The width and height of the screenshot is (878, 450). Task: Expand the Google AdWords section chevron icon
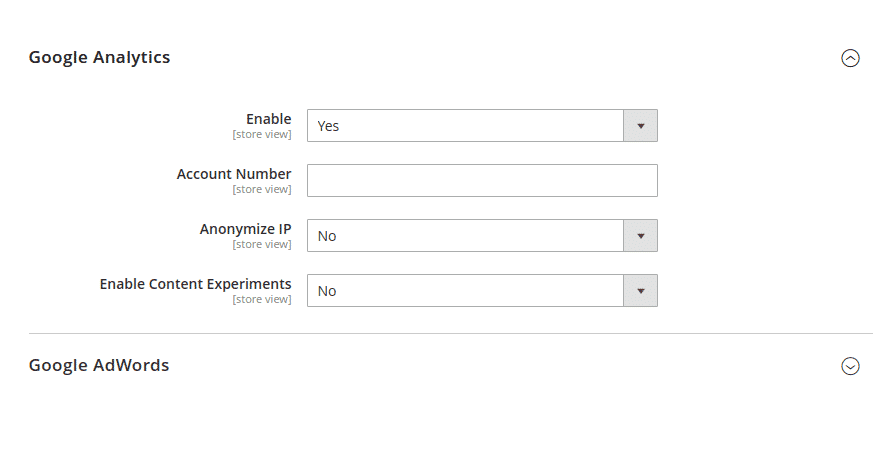pos(850,366)
